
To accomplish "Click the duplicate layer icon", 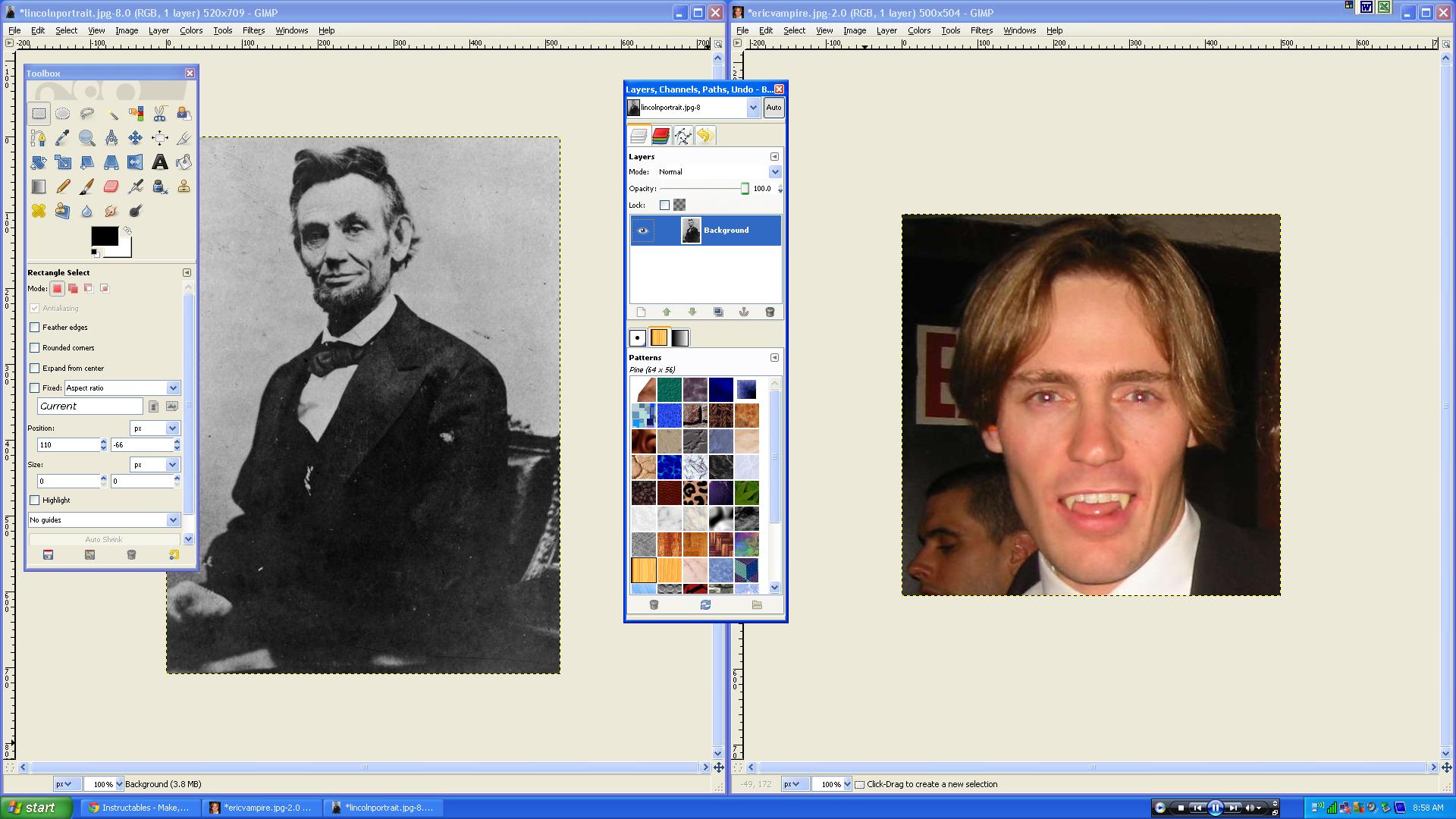I will 718,312.
